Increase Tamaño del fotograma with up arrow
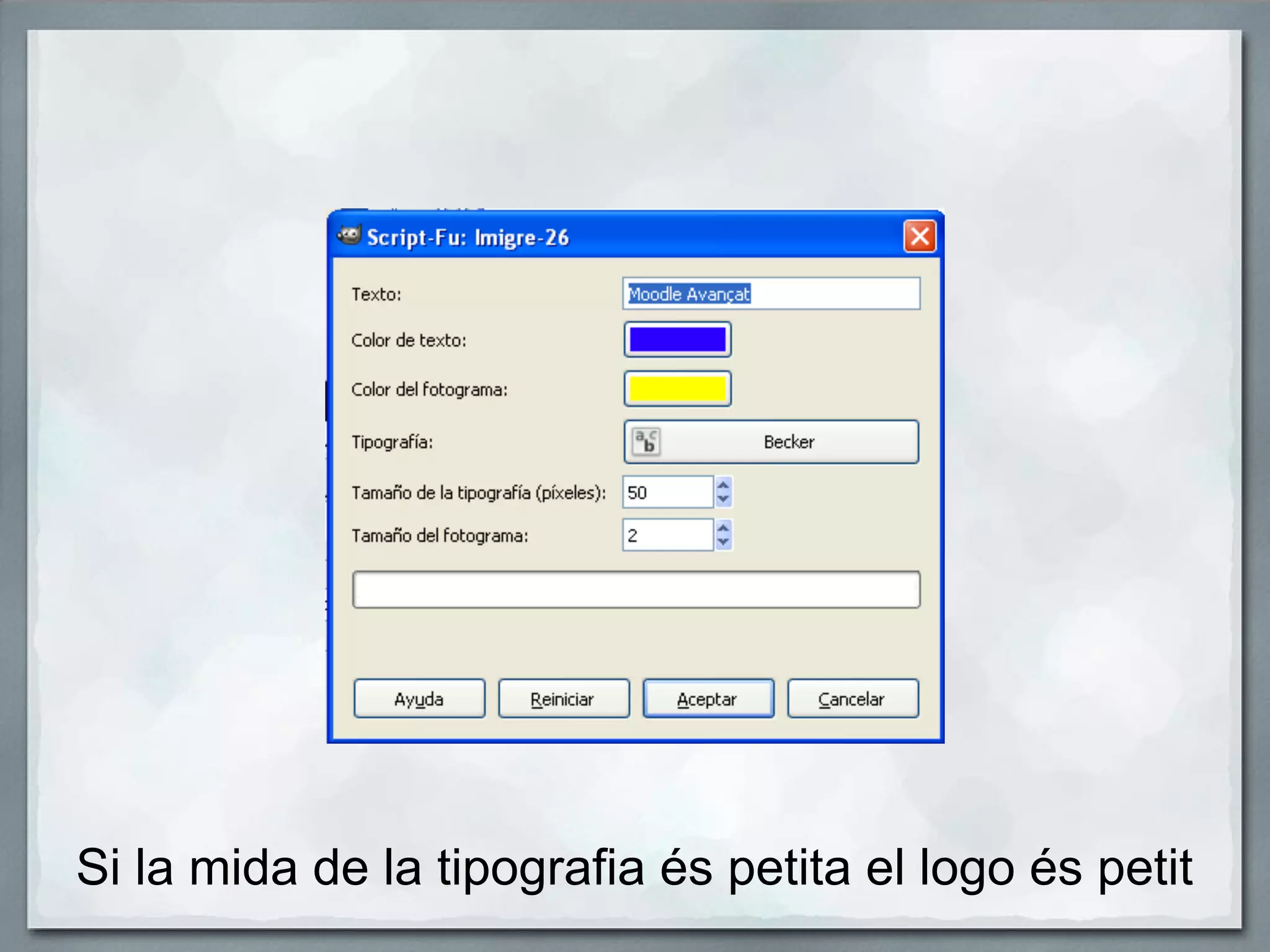 click(723, 527)
